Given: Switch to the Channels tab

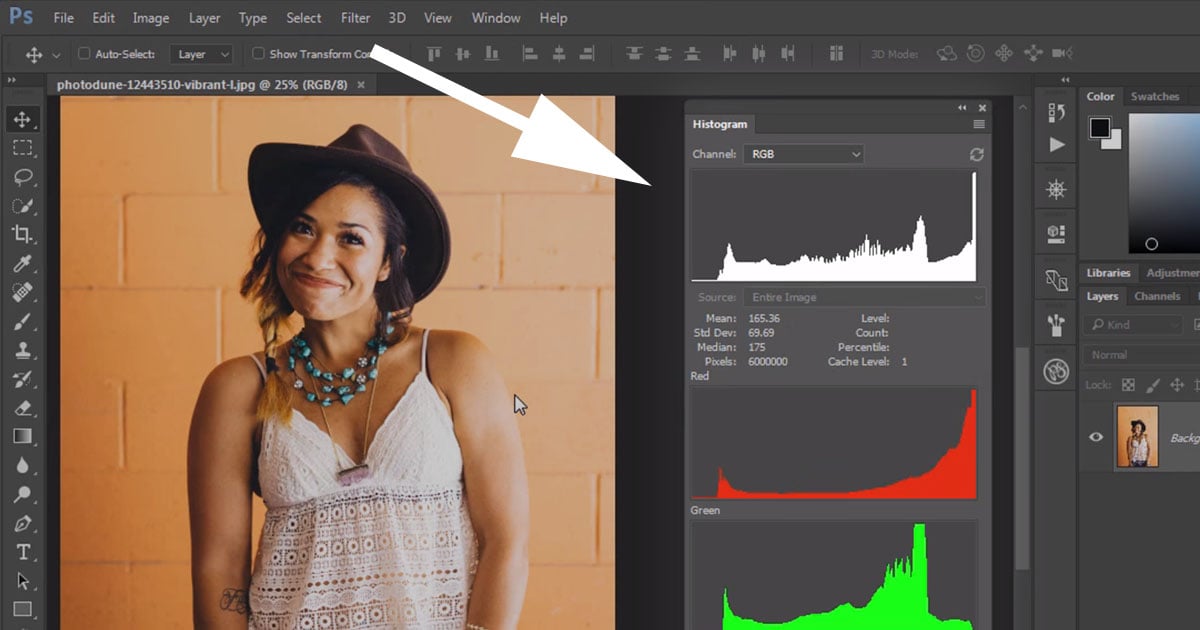Looking at the screenshot, I should 1157,297.
